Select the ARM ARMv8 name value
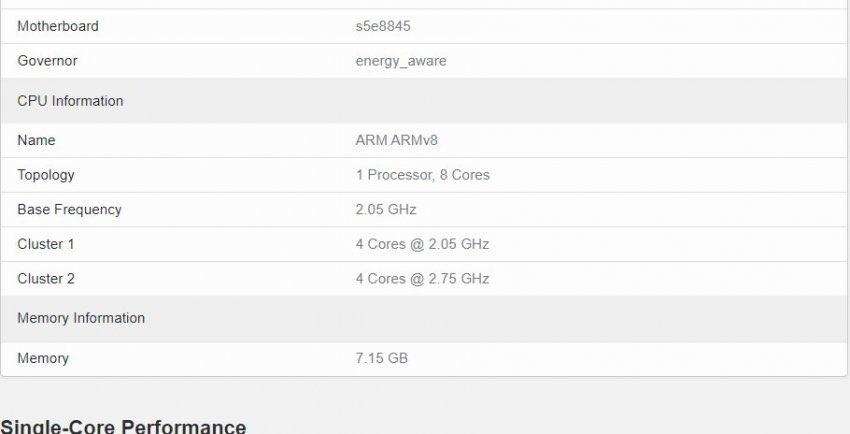 coord(396,140)
